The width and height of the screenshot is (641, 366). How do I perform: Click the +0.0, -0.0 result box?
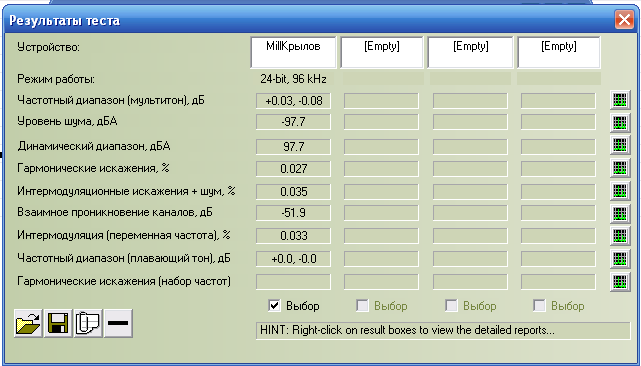coord(294,258)
